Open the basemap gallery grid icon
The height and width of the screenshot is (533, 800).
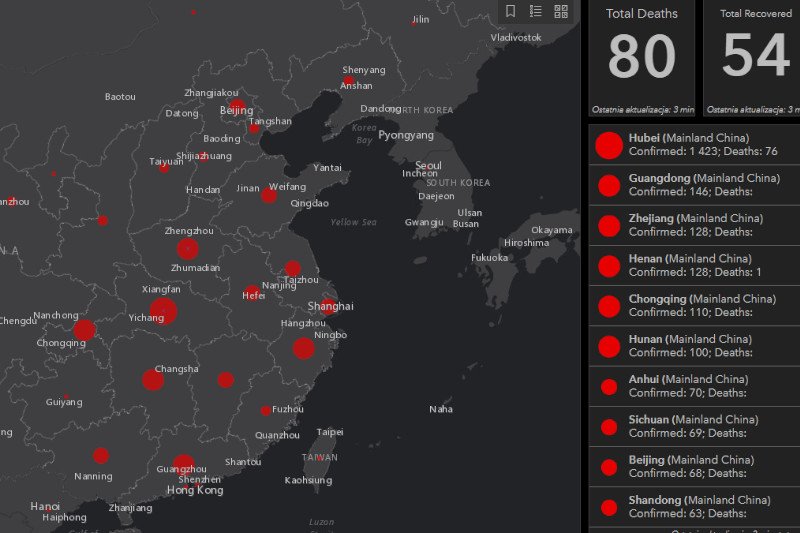coord(561,12)
